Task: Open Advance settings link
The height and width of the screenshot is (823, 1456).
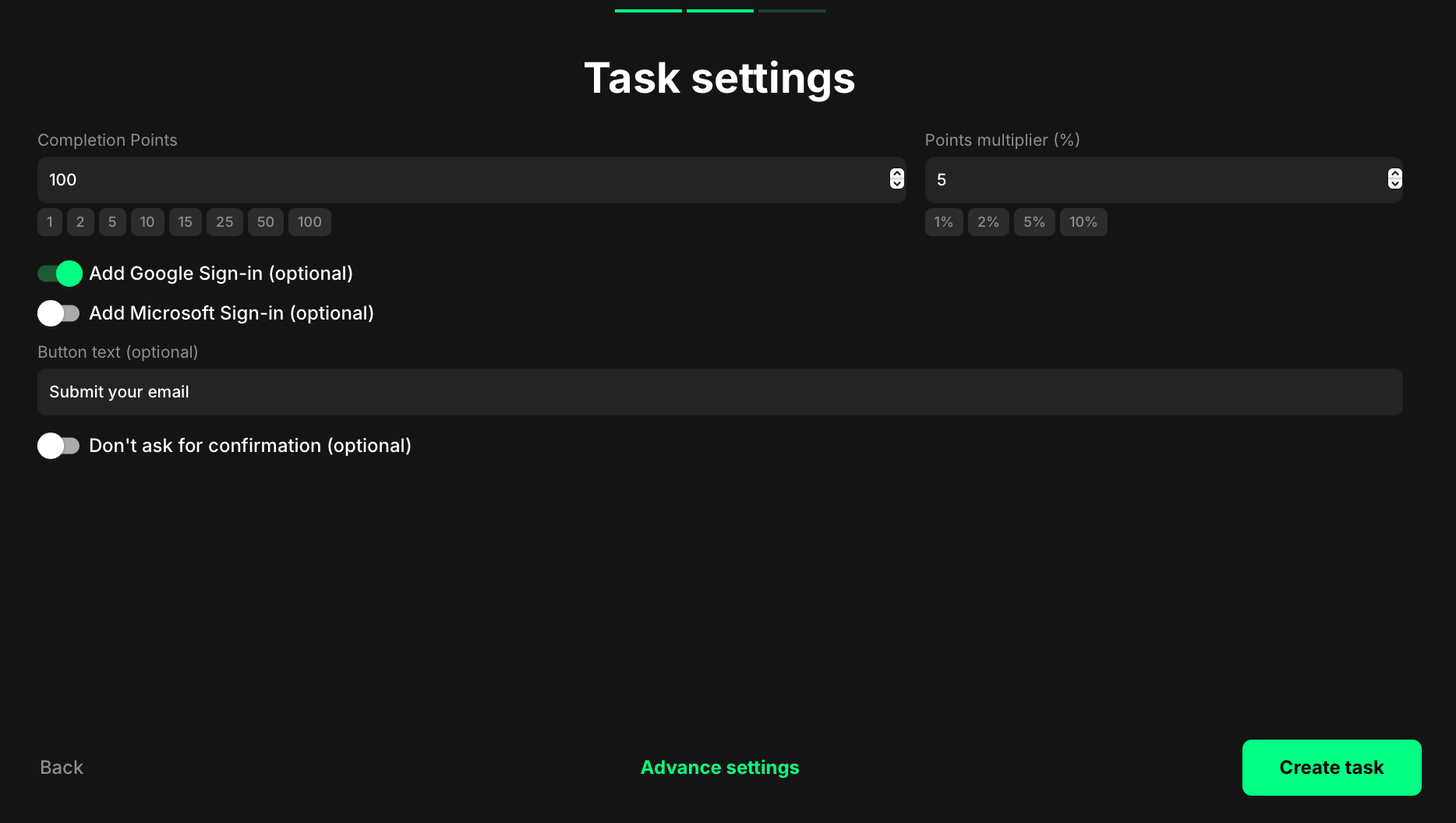Action: tap(719, 768)
